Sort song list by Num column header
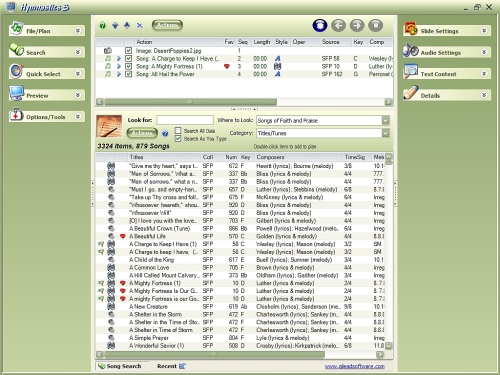The height and width of the screenshot is (375, 500). click(x=231, y=157)
